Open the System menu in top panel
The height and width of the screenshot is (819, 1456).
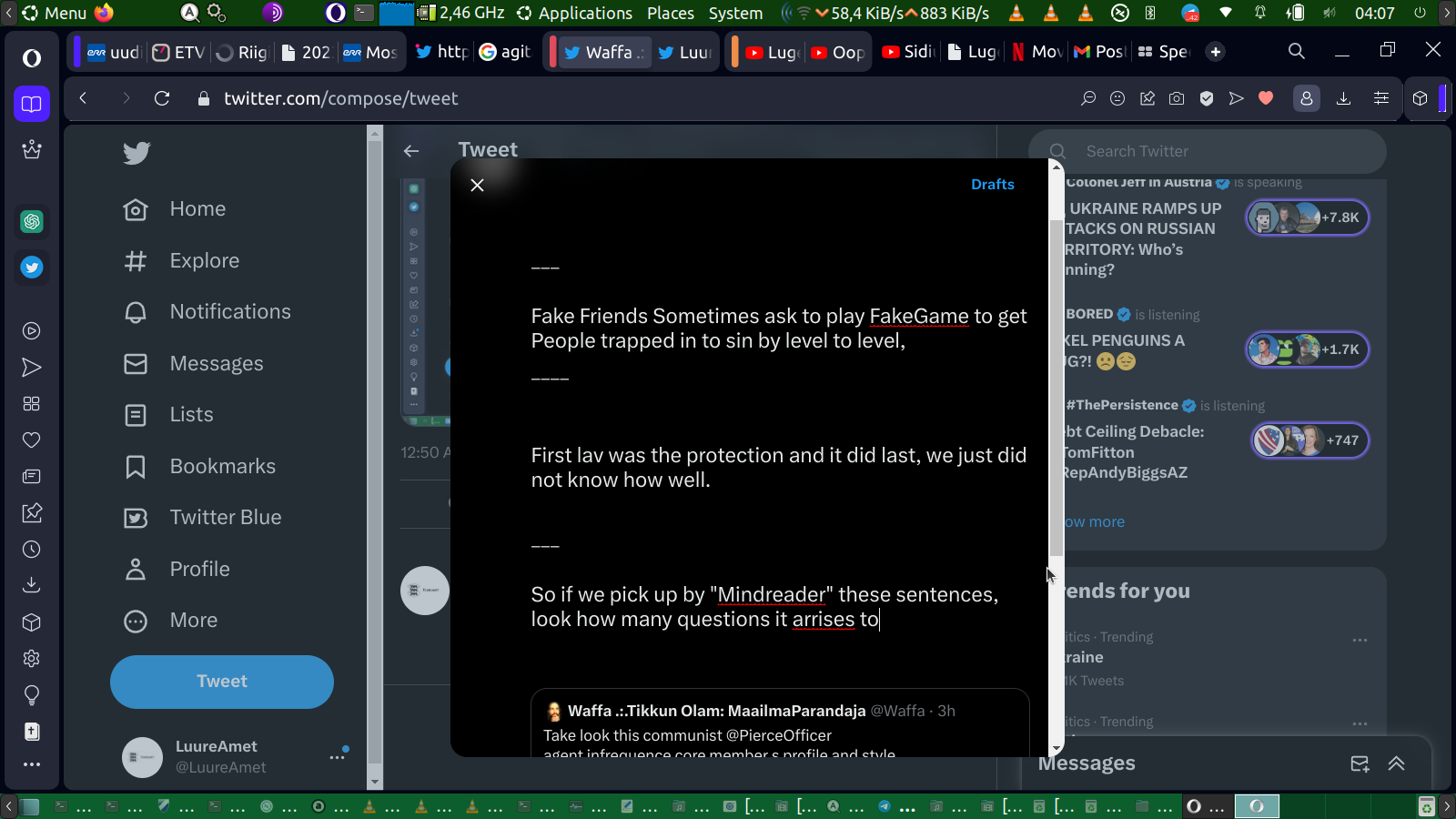pos(735,13)
